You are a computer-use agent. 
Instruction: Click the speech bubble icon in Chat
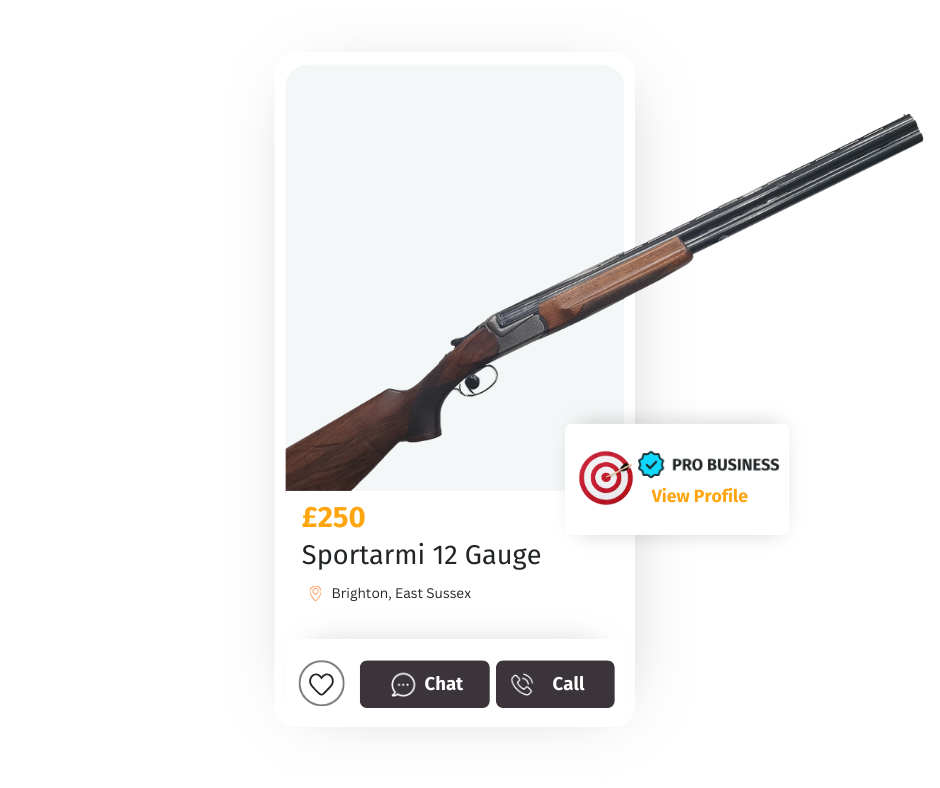(403, 684)
